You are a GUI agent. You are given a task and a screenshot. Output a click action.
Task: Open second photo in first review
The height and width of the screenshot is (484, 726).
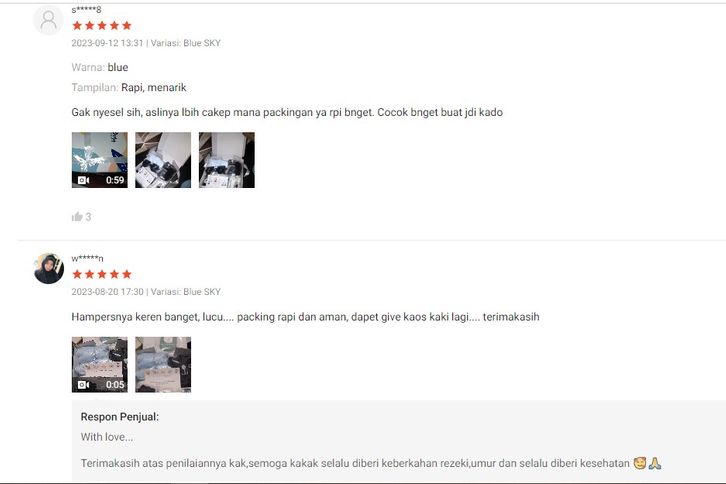point(163,160)
